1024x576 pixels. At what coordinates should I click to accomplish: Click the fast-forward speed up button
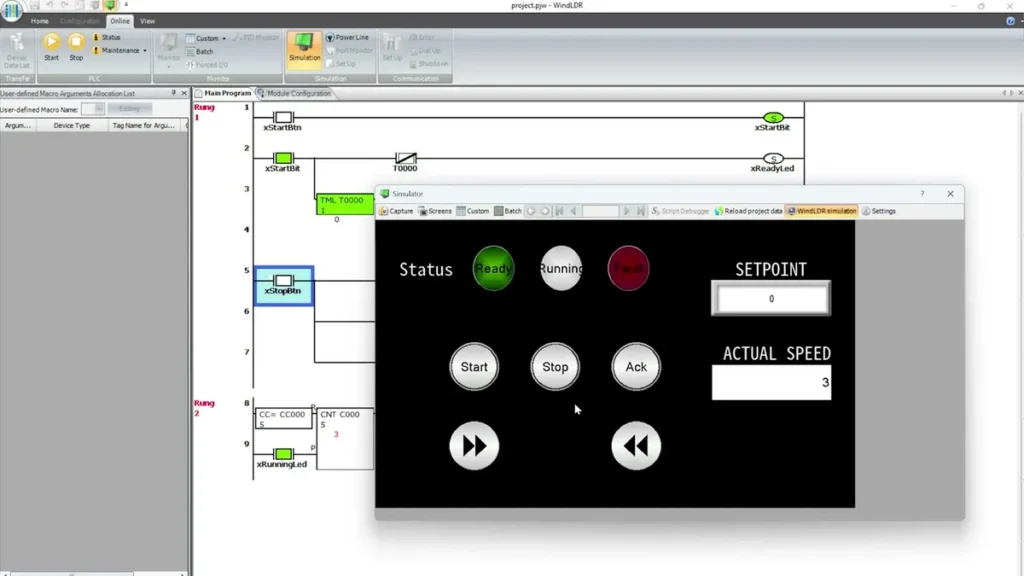[x=474, y=446]
